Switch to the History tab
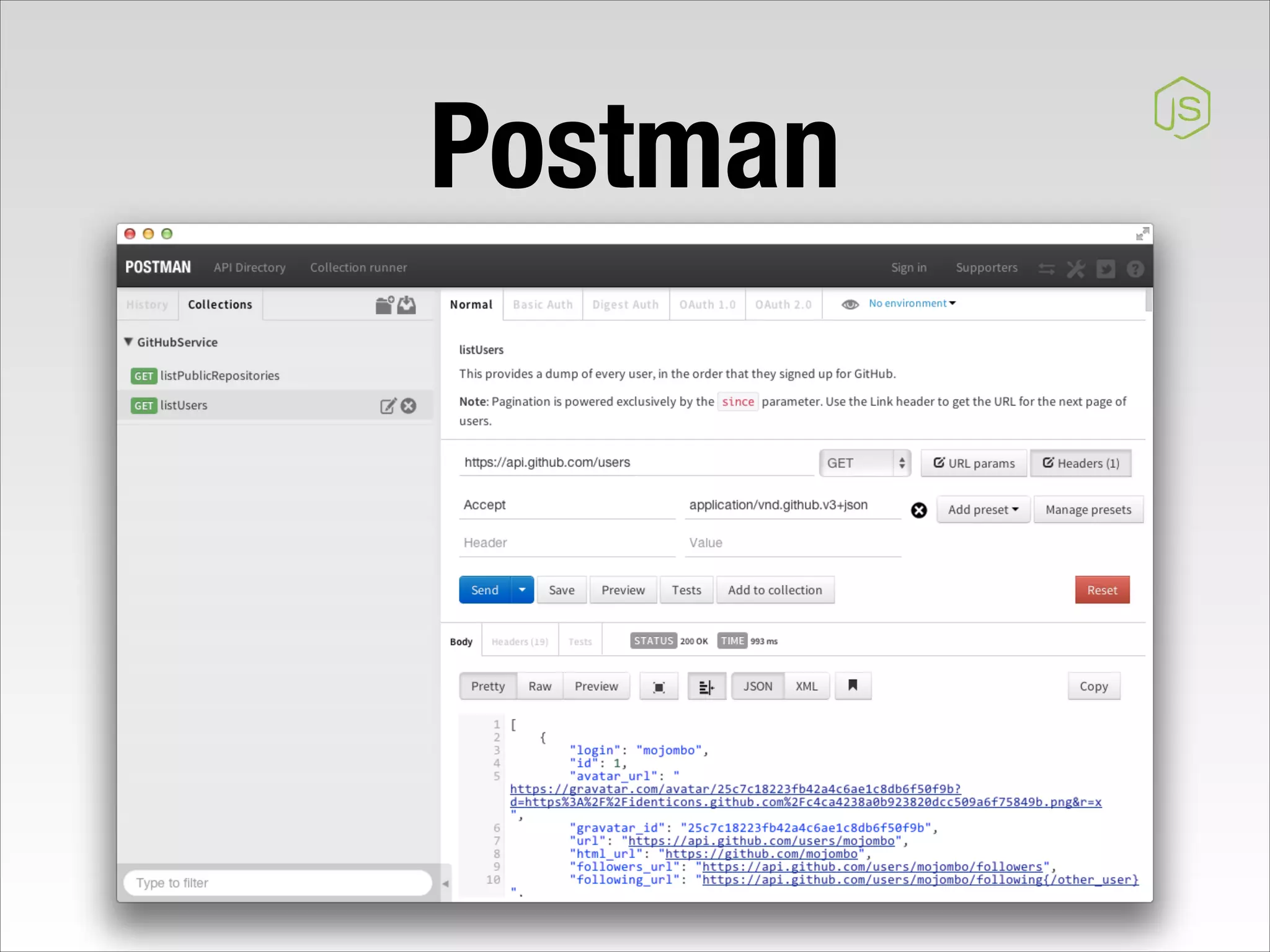This screenshot has height=952, width=1270. tap(147, 304)
